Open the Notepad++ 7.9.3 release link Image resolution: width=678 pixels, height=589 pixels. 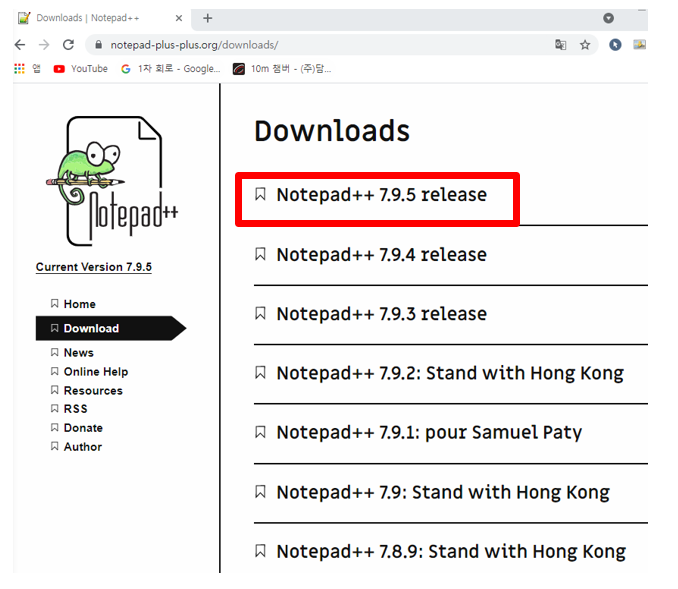coord(382,314)
